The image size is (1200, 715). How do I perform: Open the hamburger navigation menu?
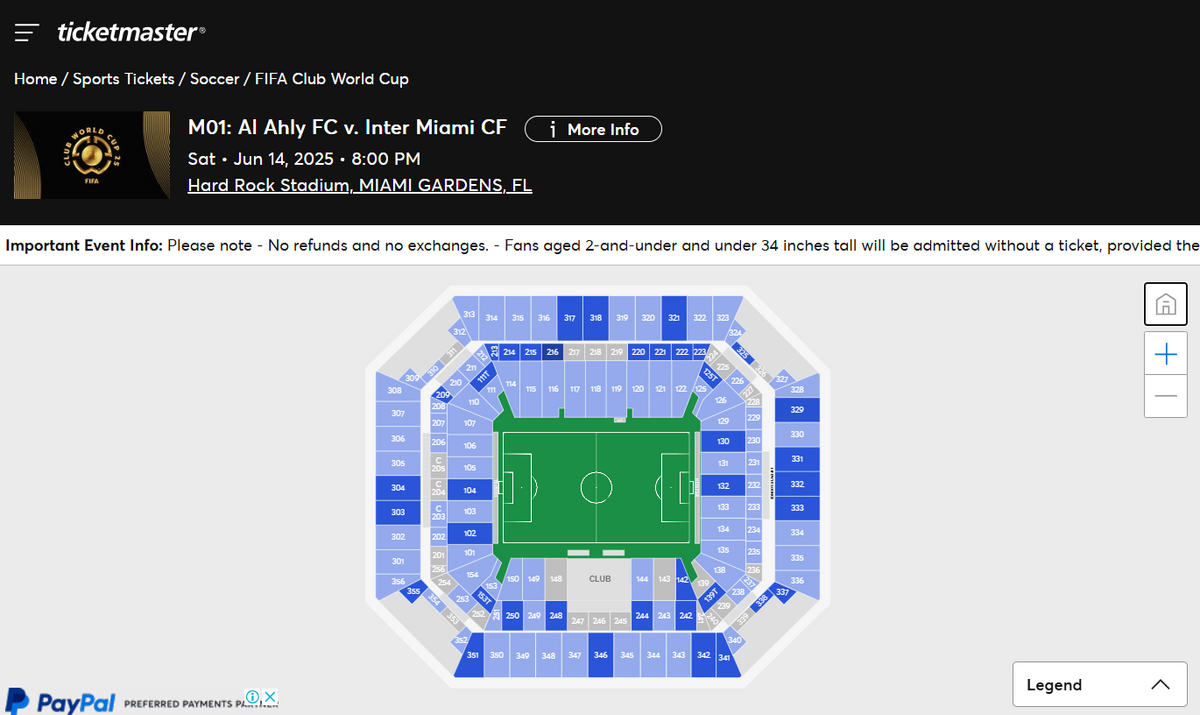pyautogui.click(x=27, y=33)
